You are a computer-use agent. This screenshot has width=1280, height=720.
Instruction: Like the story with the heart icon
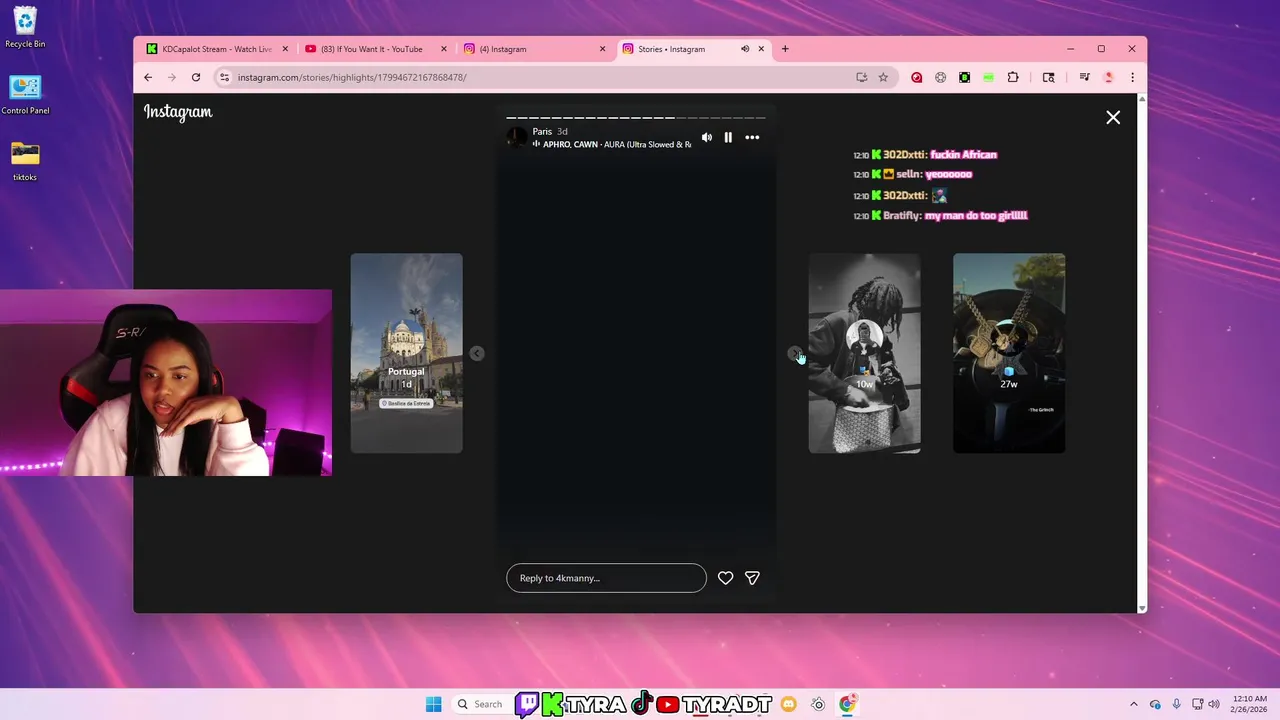pos(726,578)
